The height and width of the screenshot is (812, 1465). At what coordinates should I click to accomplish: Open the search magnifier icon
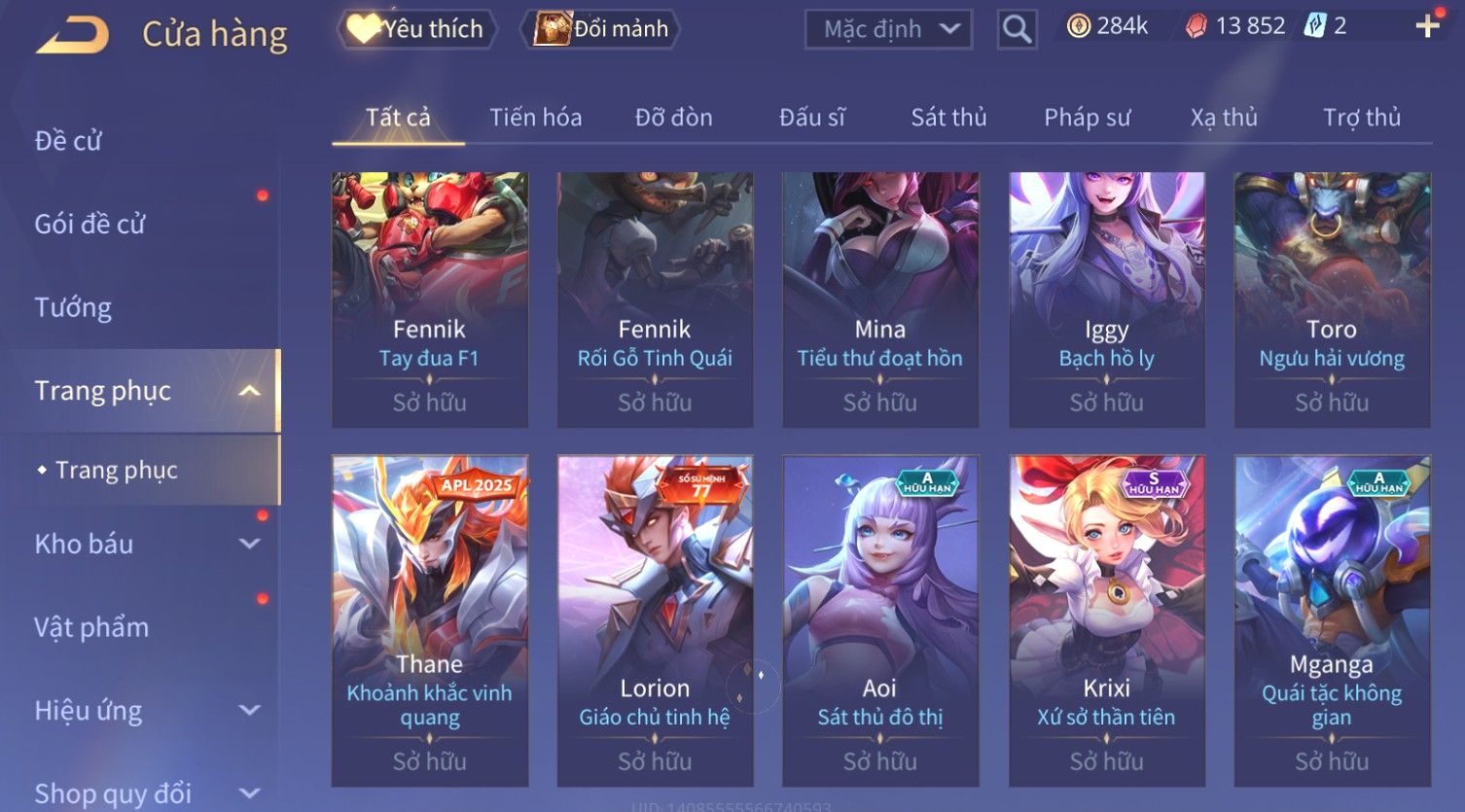1017,29
